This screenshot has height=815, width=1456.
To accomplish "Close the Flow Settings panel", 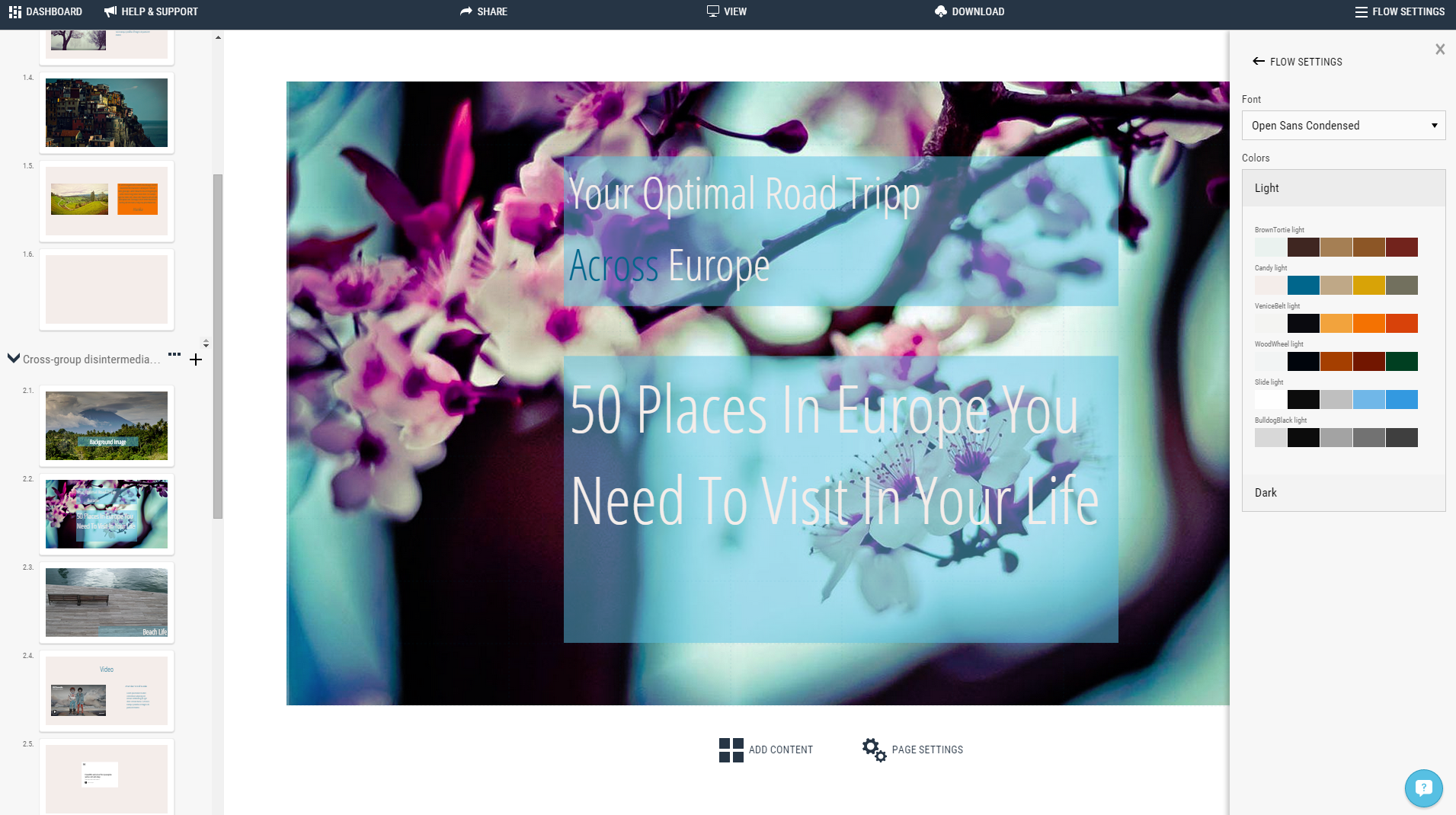I will (x=1439, y=50).
